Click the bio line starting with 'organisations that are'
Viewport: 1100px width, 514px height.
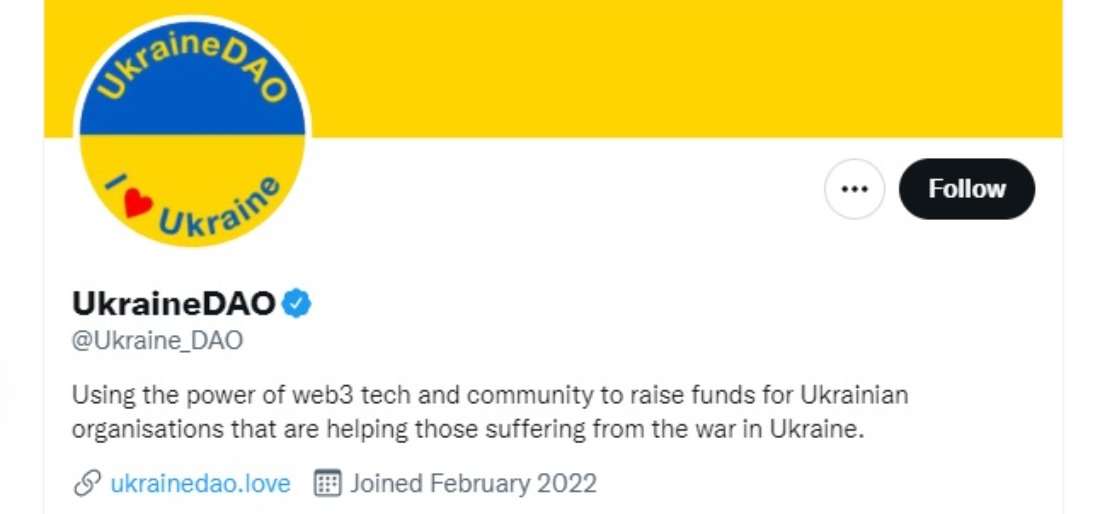coord(468,428)
